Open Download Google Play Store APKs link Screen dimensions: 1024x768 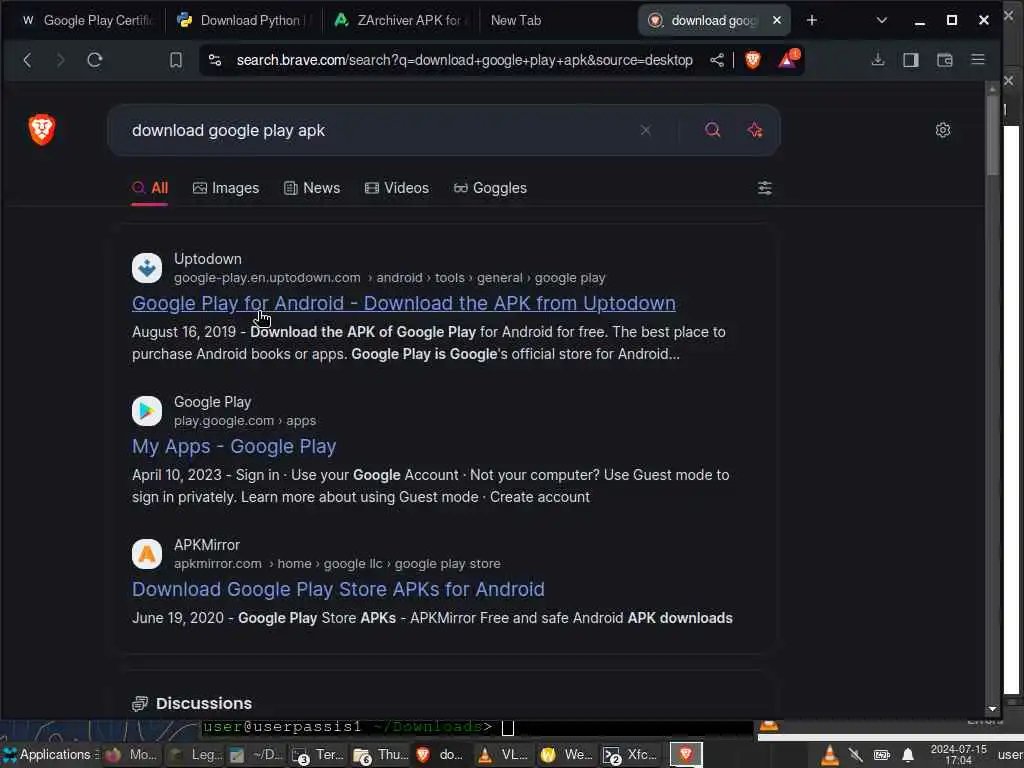point(338,589)
